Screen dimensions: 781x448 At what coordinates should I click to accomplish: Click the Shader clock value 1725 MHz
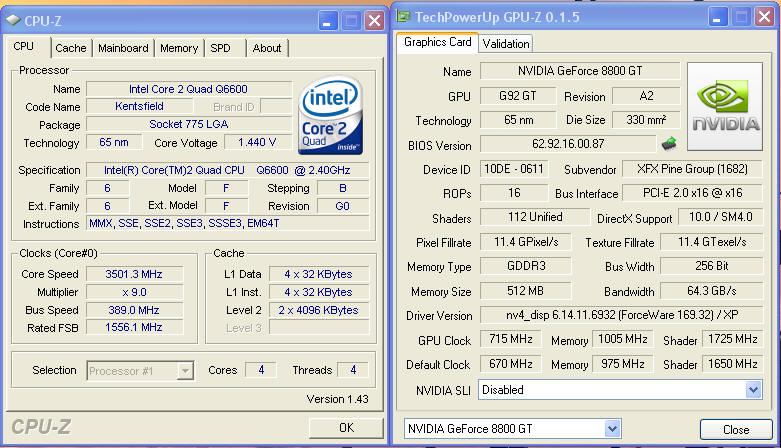732,339
